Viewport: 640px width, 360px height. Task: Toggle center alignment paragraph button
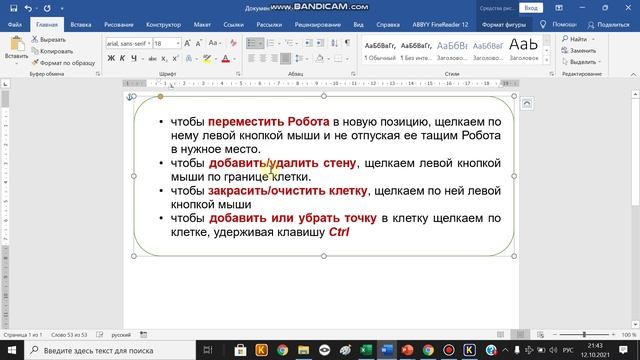pyautogui.click(x=263, y=59)
